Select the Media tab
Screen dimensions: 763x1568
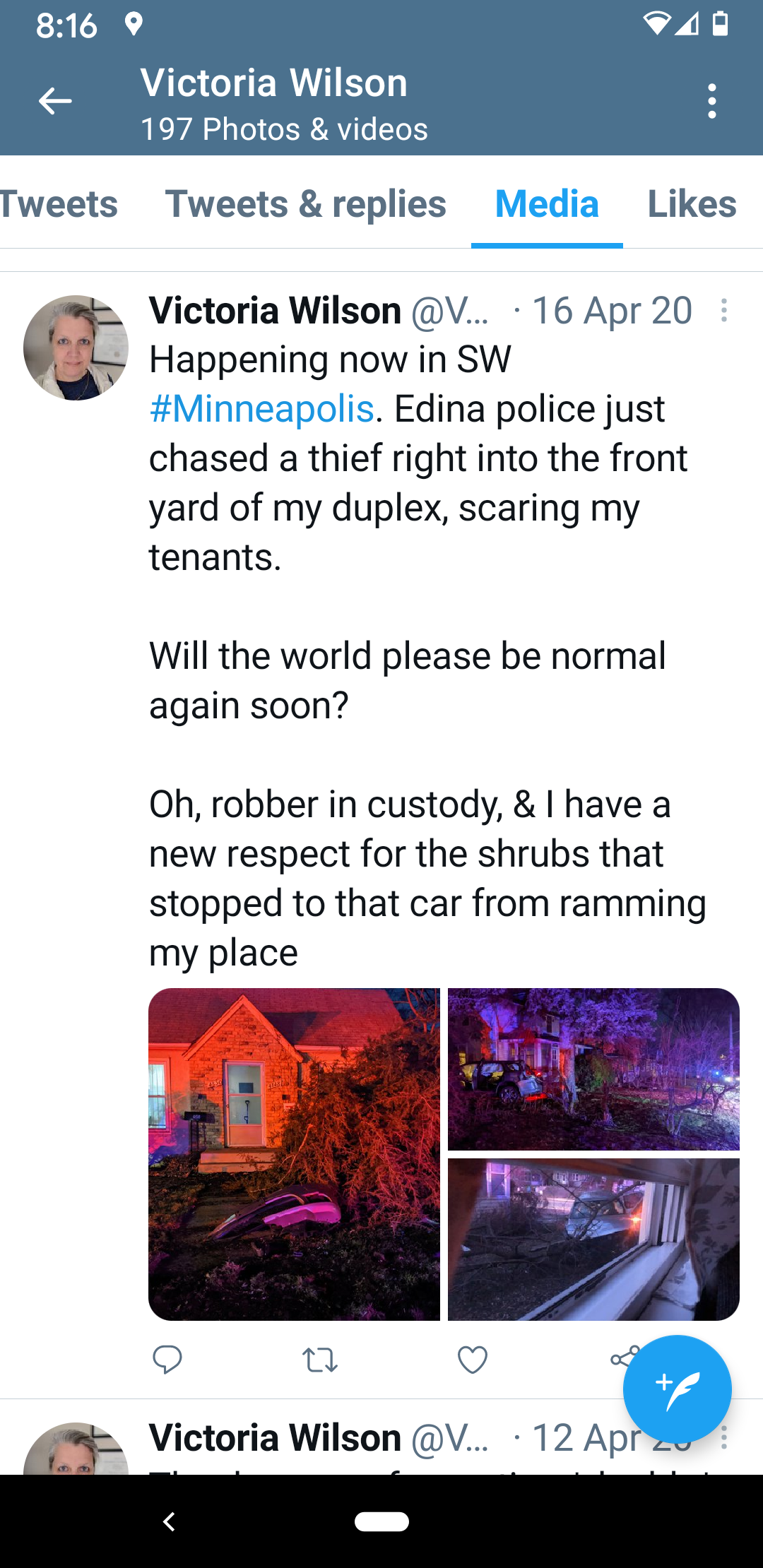pyautogui.click(x=547, y=204)
